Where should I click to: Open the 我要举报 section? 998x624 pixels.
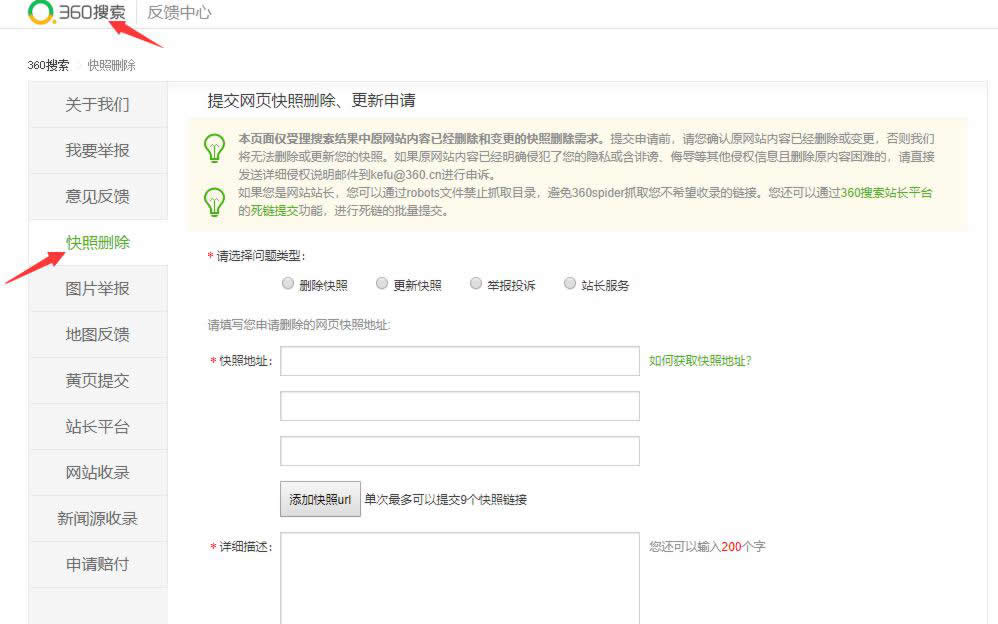click(97, 150)
